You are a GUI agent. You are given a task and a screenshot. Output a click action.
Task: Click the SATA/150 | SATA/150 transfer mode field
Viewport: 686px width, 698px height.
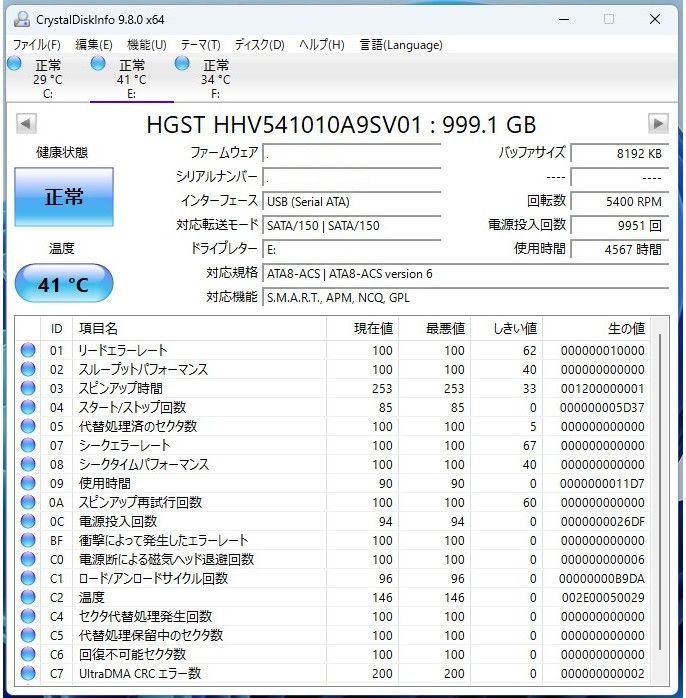pyautogui.click(x=352, y=225)
